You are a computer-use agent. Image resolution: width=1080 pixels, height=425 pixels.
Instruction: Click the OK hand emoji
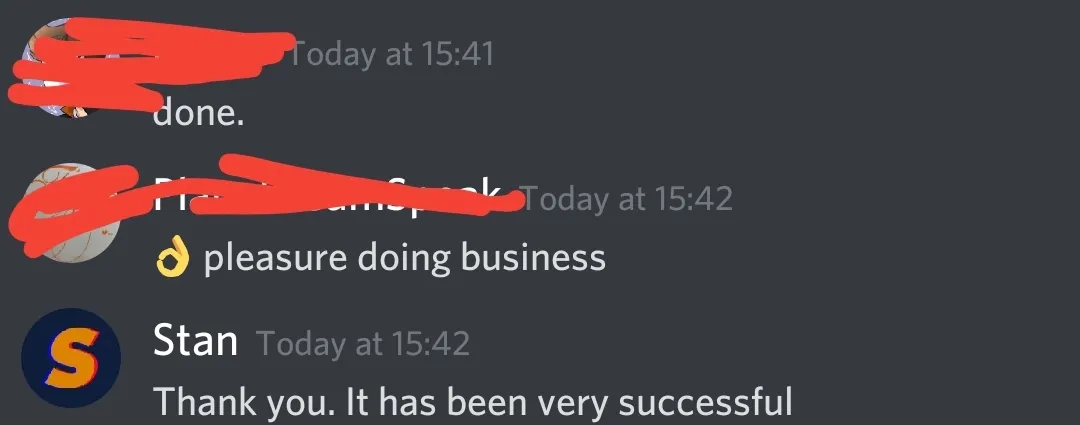[172, 257]
